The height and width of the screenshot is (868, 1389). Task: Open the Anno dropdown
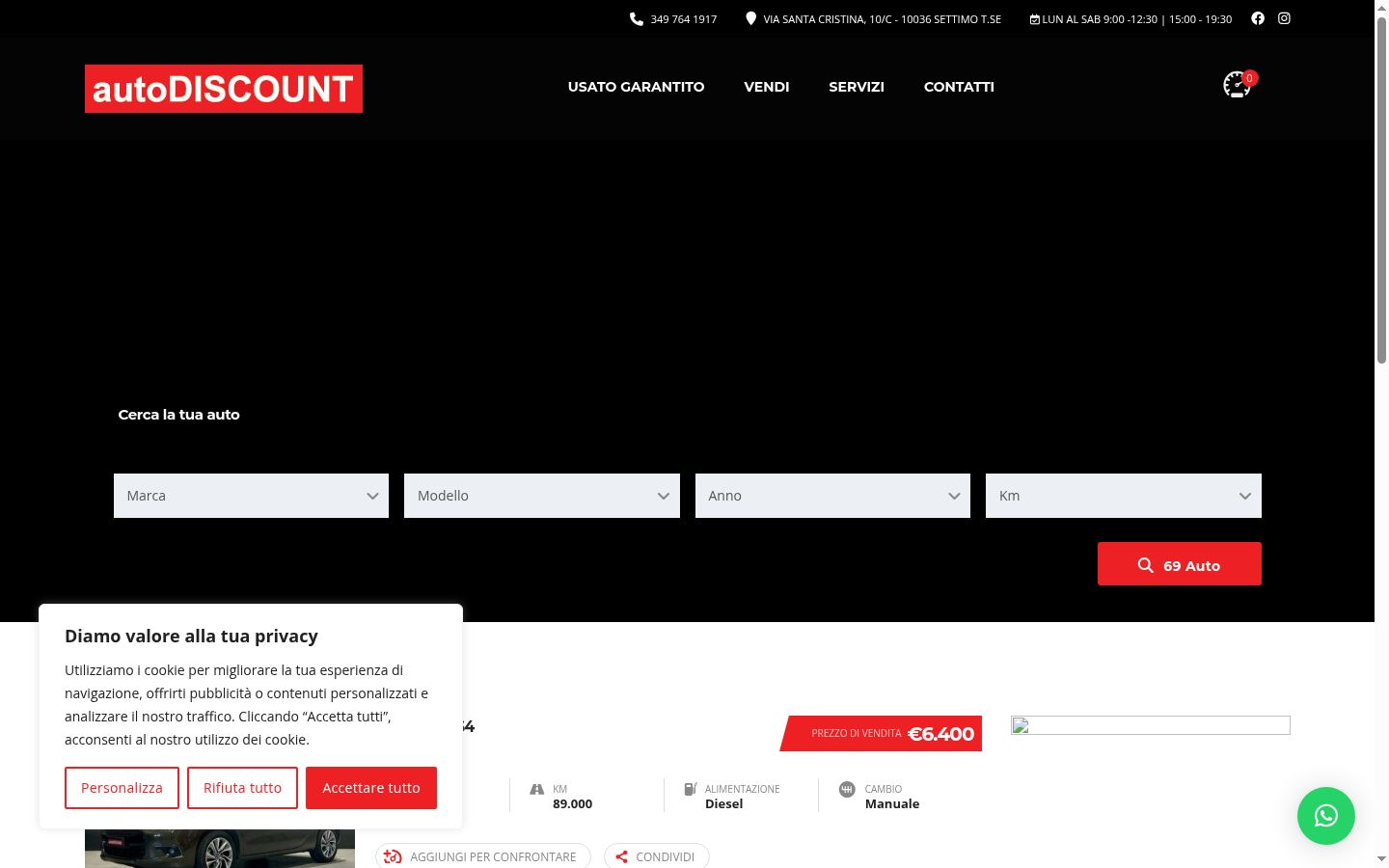point(832,496)
